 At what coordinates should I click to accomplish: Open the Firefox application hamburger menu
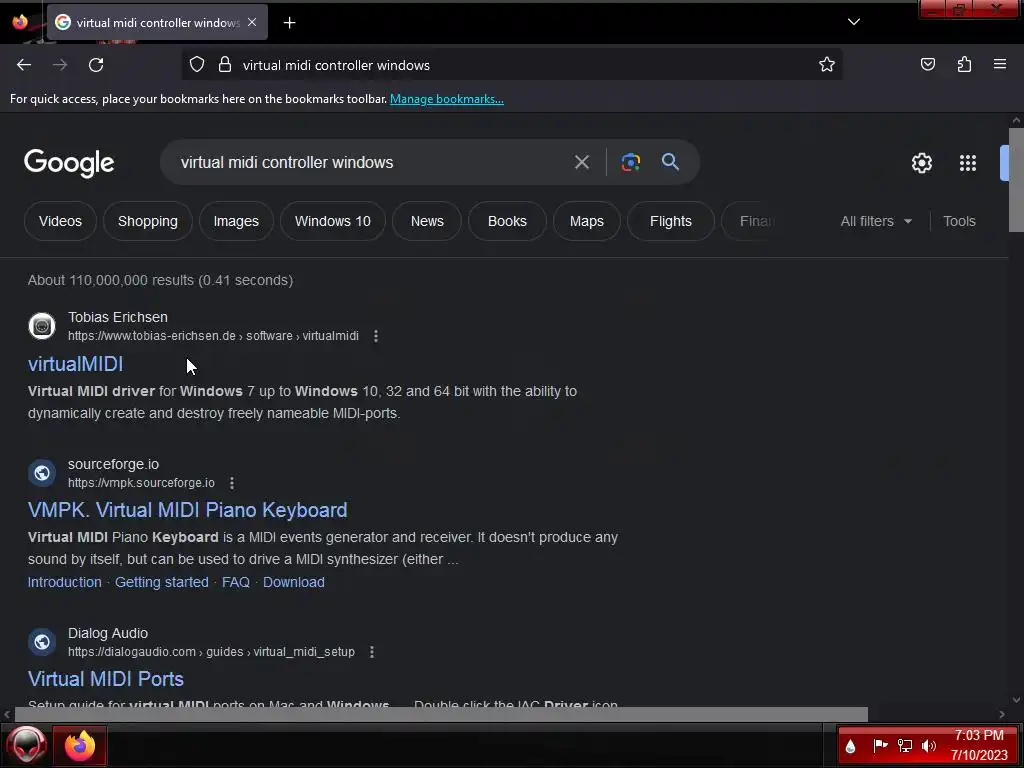coord(1000,64)
